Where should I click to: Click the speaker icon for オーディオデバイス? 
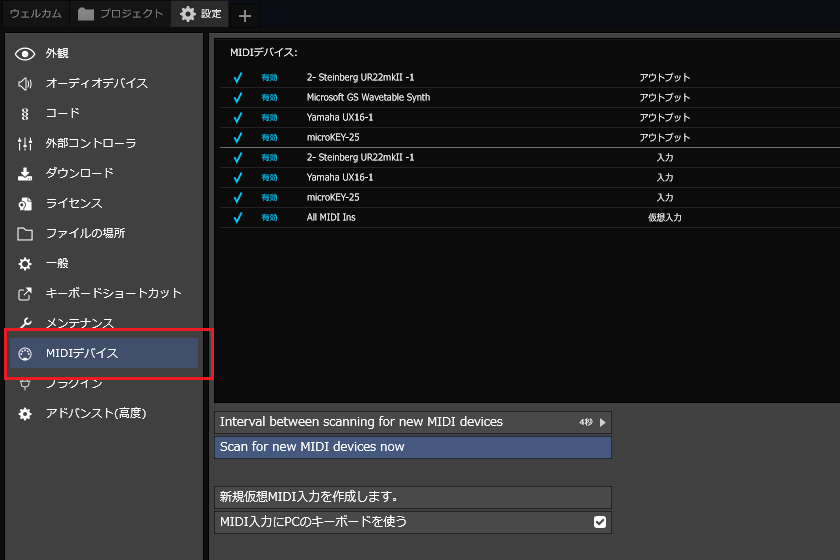pyautogui.click(x=26, y=83)
